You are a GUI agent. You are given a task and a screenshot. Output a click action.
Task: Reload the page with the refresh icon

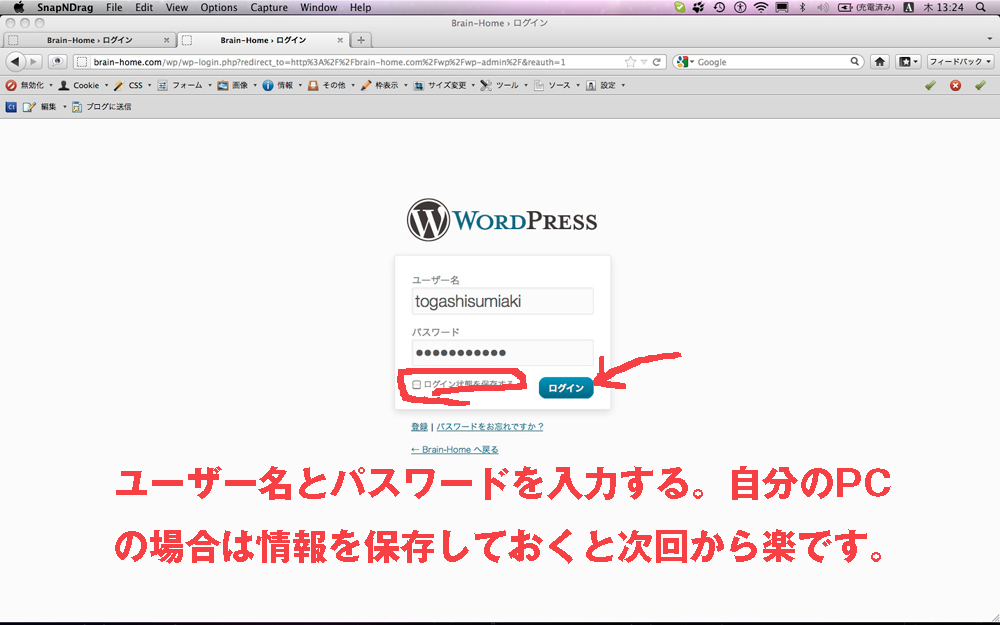pos(656,62)
